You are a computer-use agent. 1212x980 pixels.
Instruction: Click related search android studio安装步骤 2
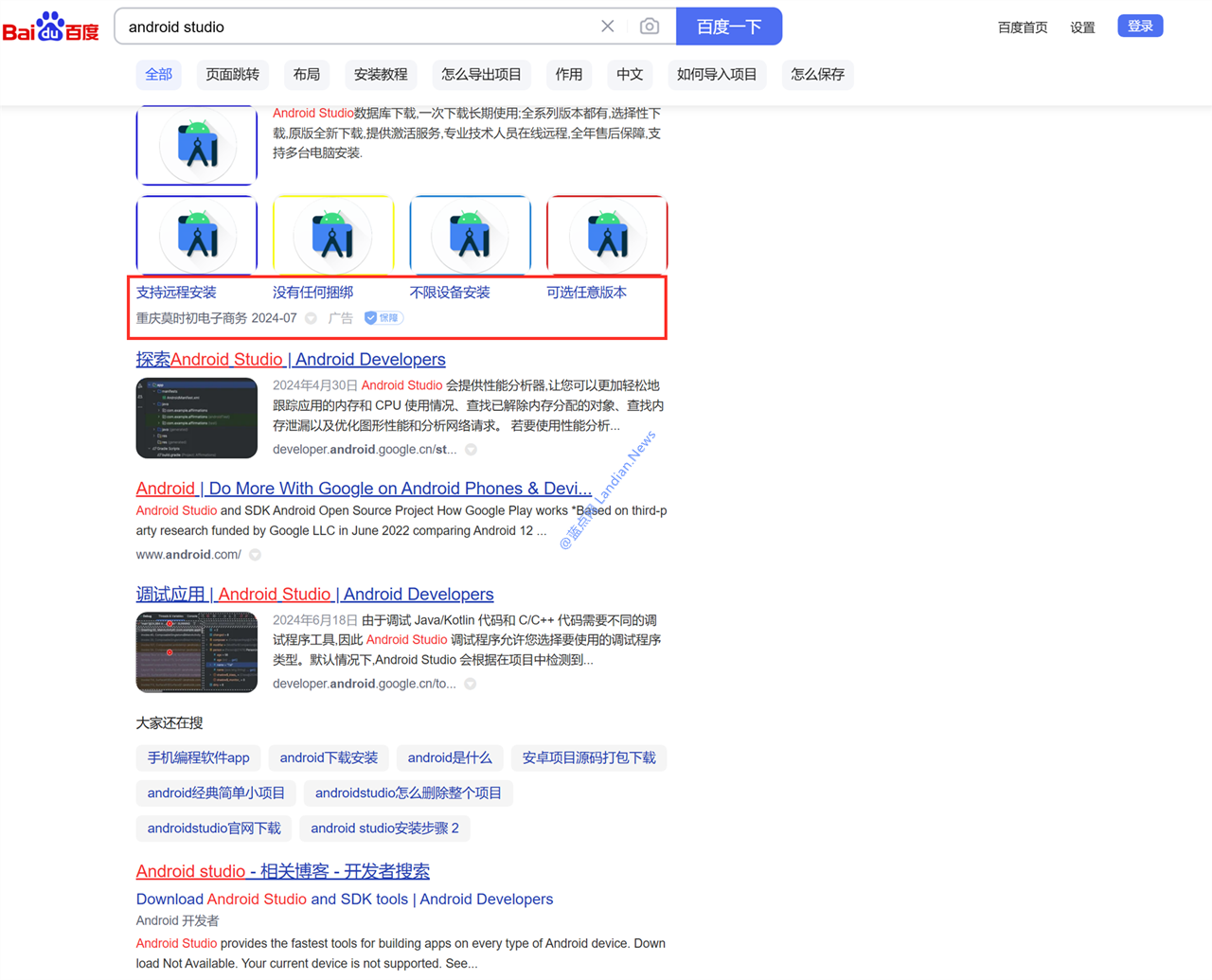click(384, 828)
